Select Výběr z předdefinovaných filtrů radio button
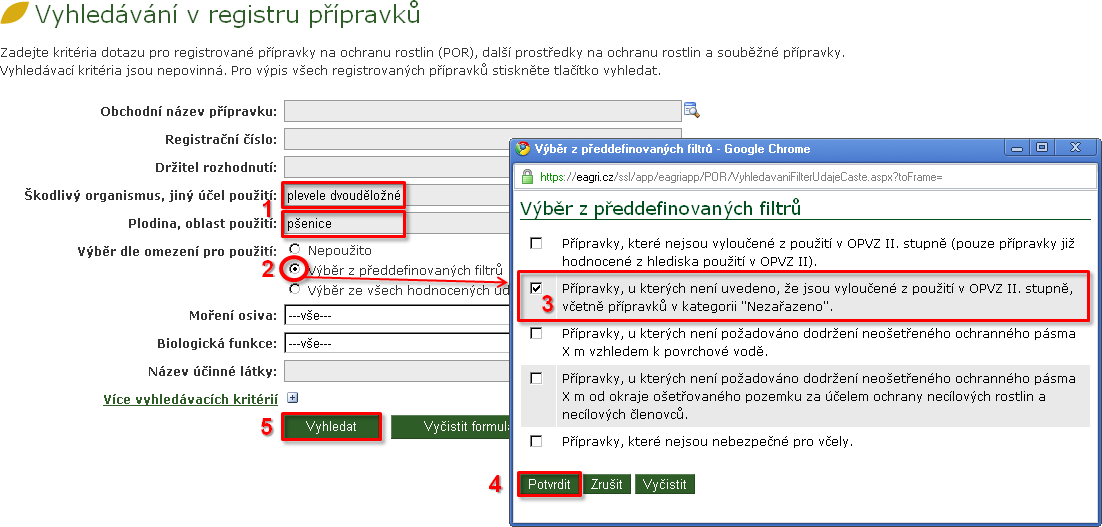Viewport: 1102px width, 527px height. click(x=294, y=268)
